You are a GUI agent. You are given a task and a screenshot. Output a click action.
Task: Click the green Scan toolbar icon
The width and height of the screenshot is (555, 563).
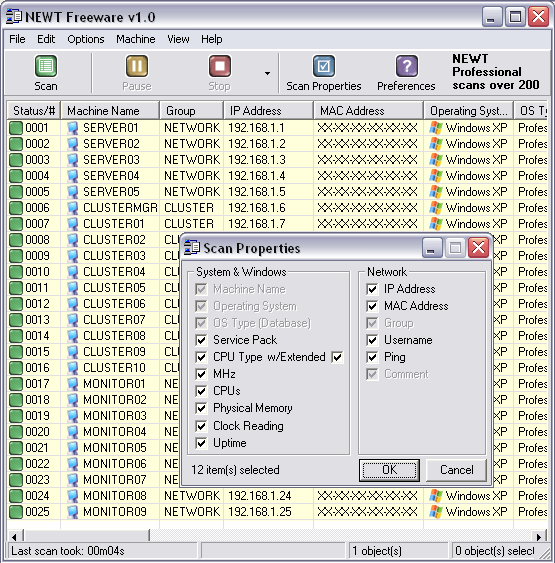click(46, 66)
